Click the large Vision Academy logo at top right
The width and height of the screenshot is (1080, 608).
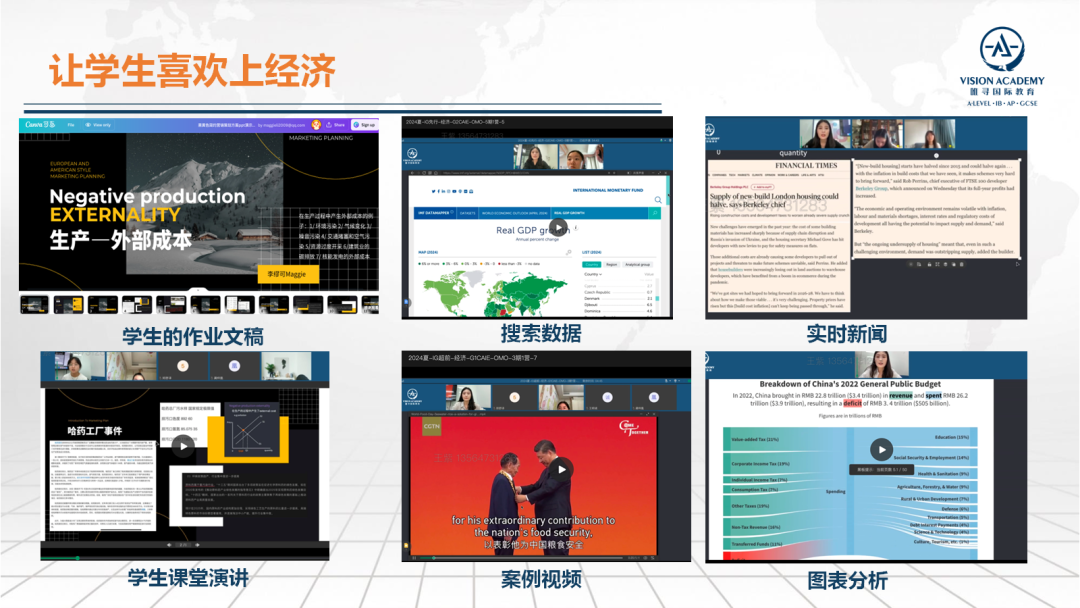click(1001, 67)
